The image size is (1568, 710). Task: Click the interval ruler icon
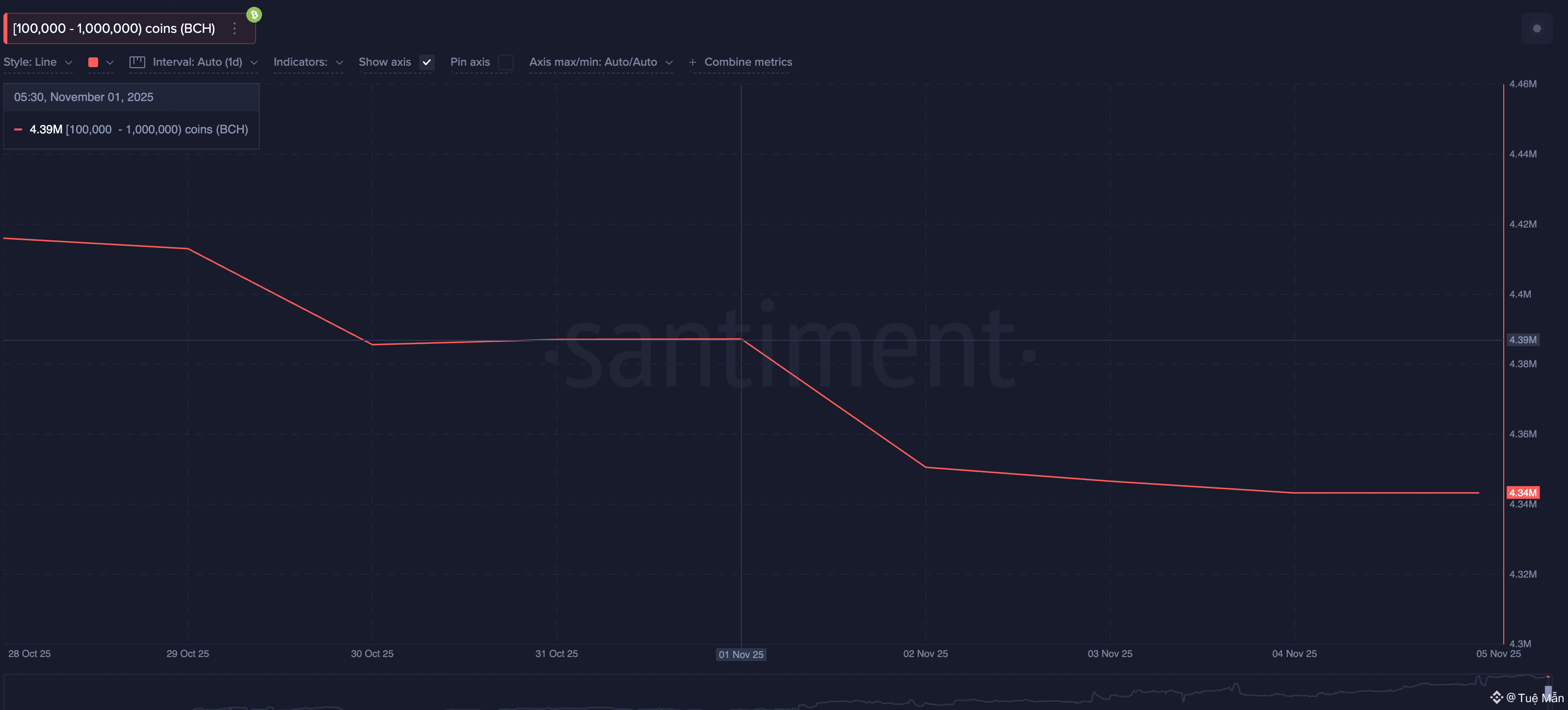point(137,62)
